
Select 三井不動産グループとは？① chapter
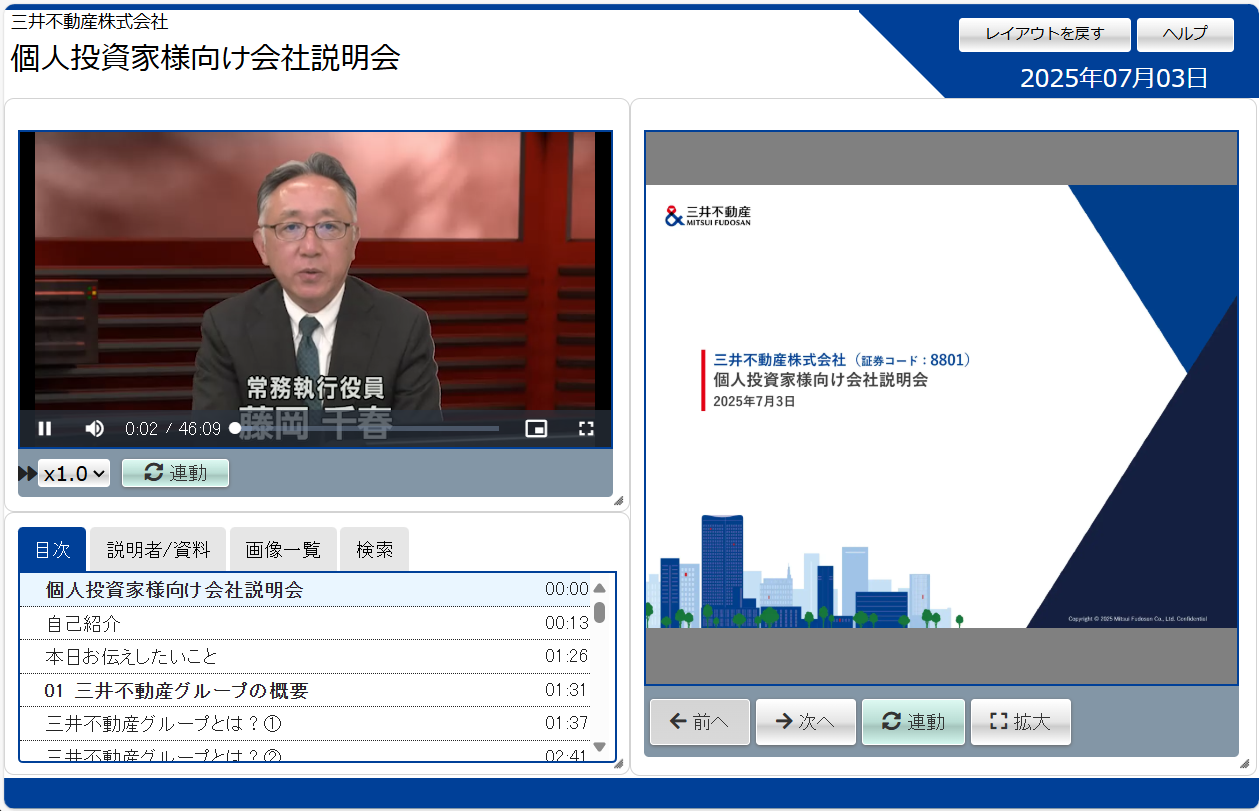(x=305, y=723)
